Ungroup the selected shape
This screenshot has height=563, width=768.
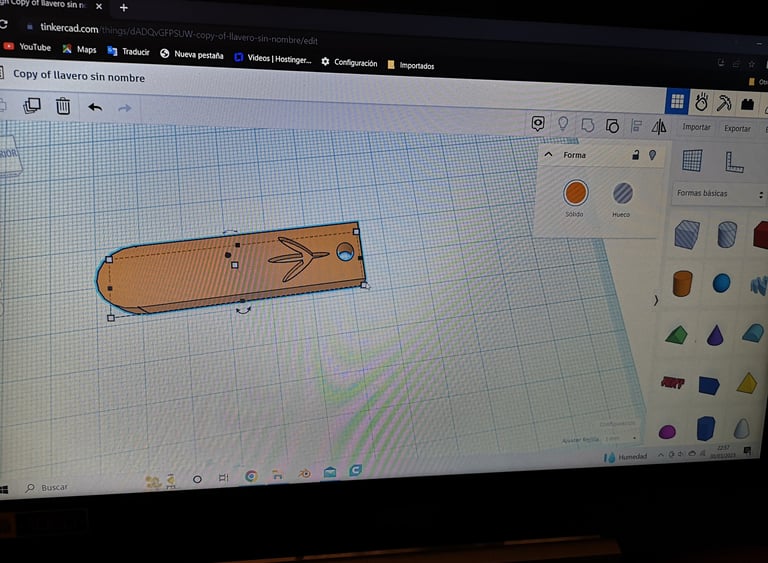tap(612, 126)
